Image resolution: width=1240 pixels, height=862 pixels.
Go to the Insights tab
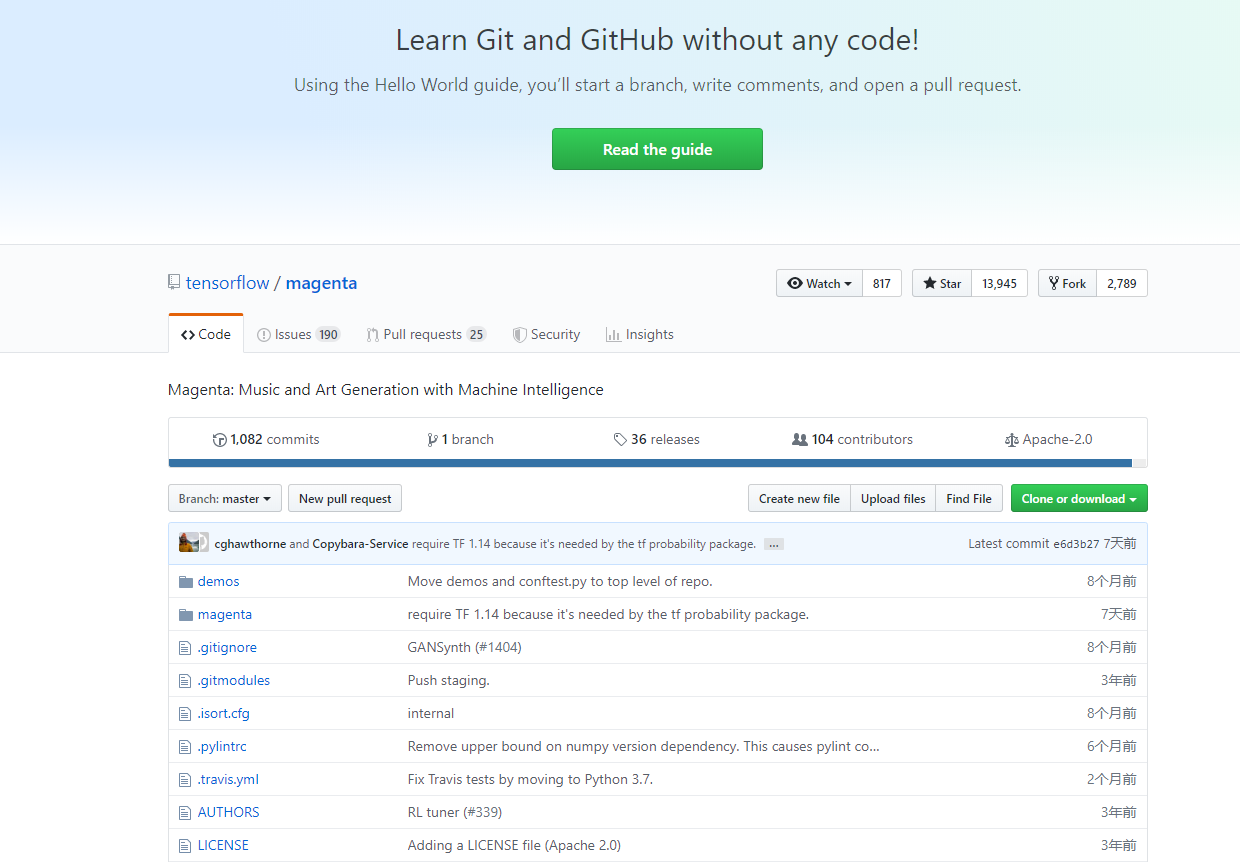(x=639, y=335)
